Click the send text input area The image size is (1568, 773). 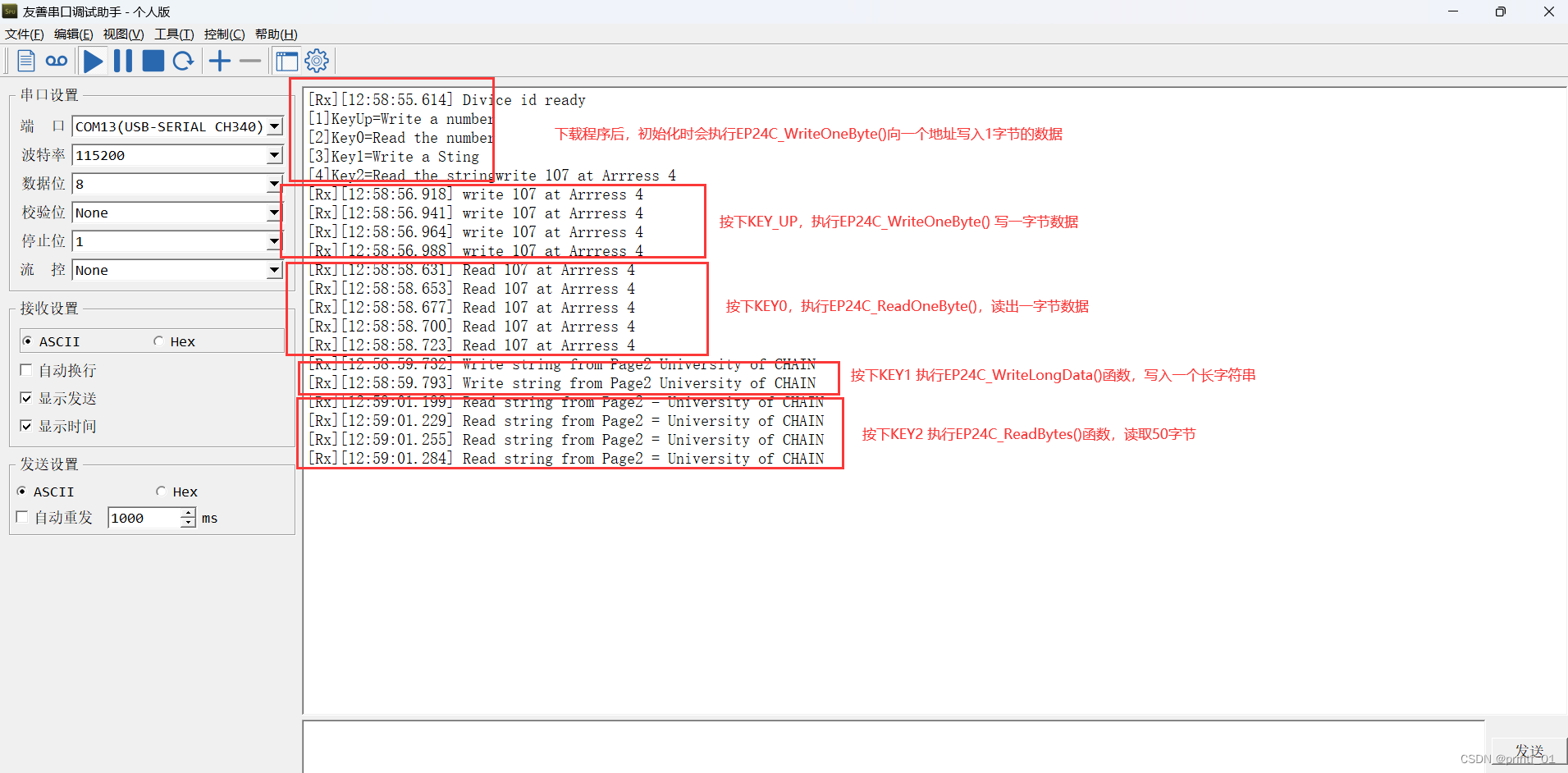click(894, 748)
